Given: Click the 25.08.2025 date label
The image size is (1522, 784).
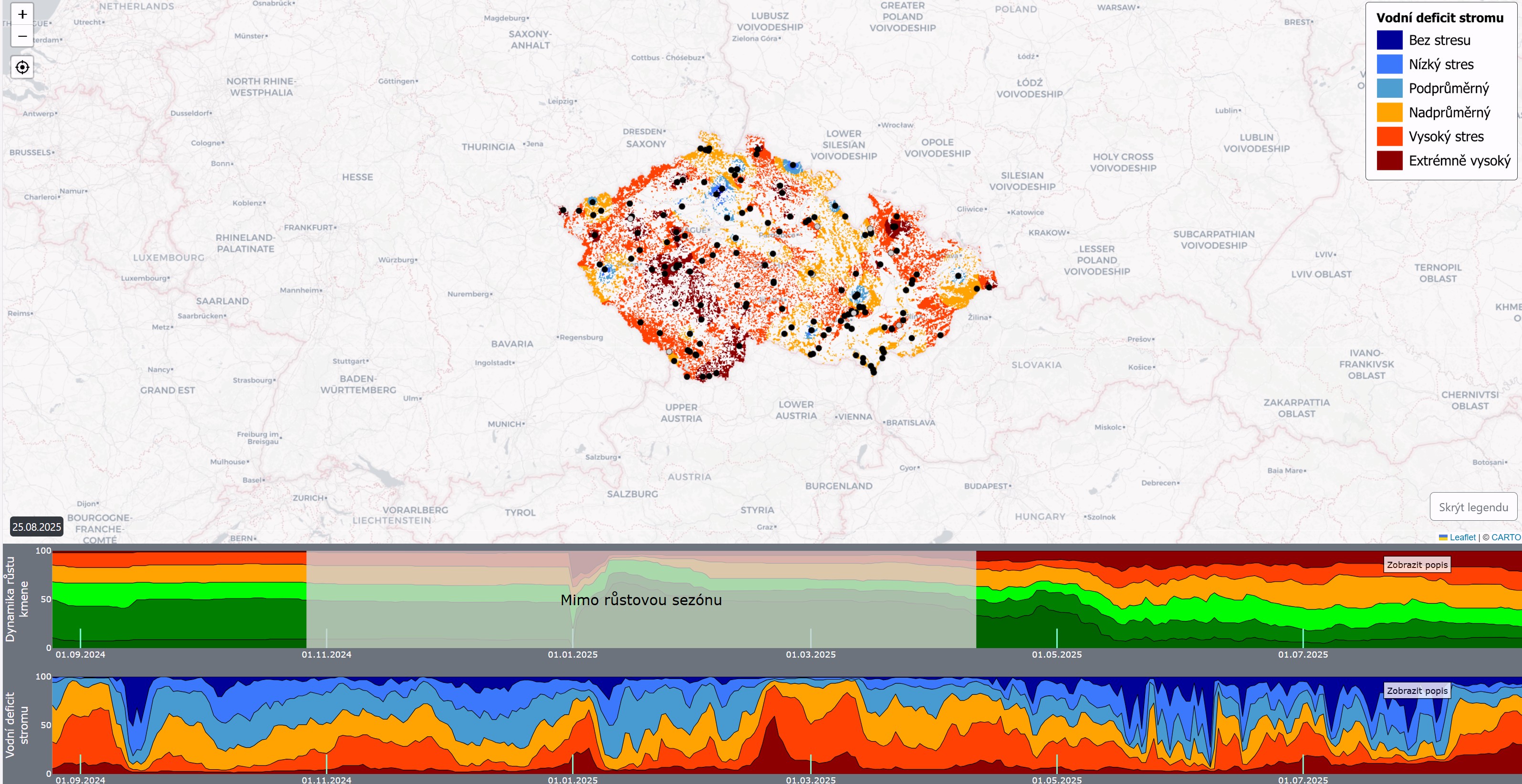Looking at the screenshot, I should [37, 526].
